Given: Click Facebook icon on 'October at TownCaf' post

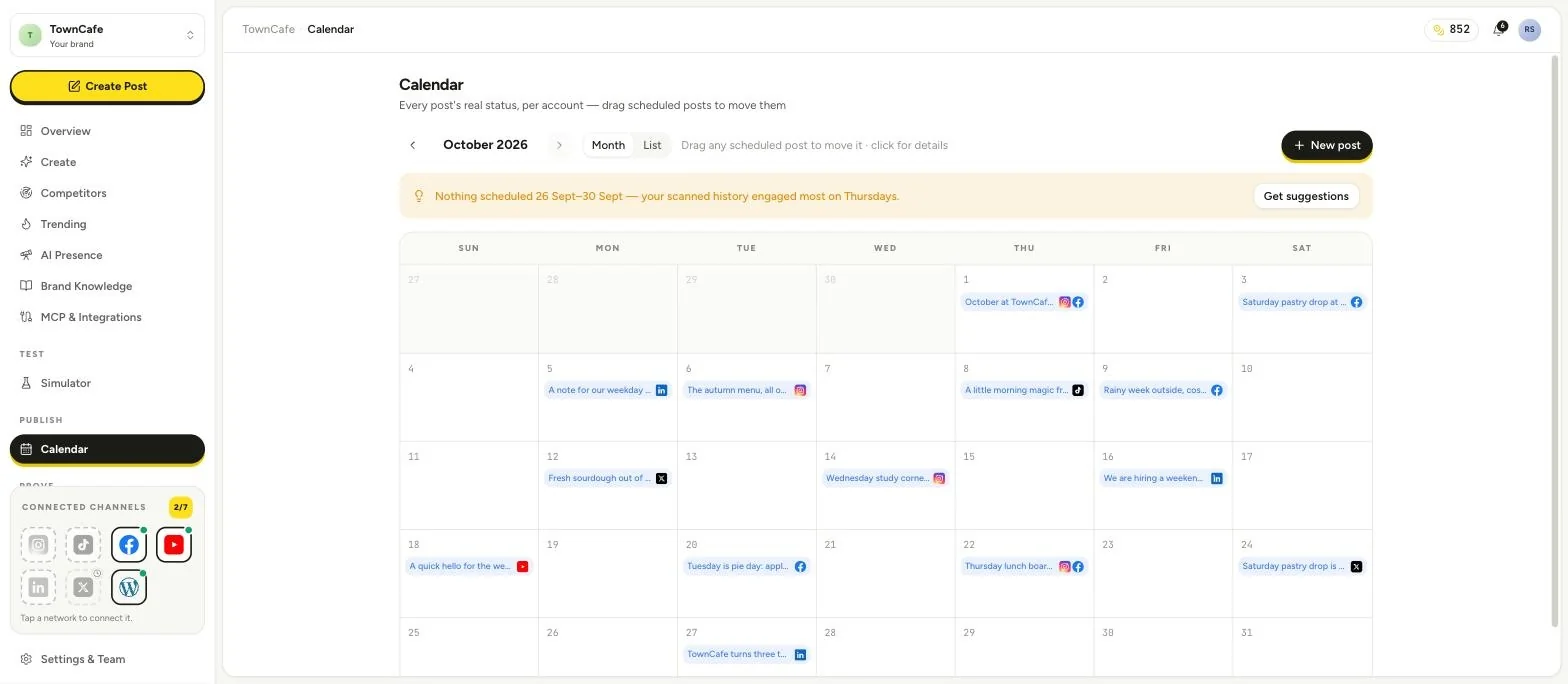Looking at the screenshot, I should pyautogui.click(x=1078, y=302).
